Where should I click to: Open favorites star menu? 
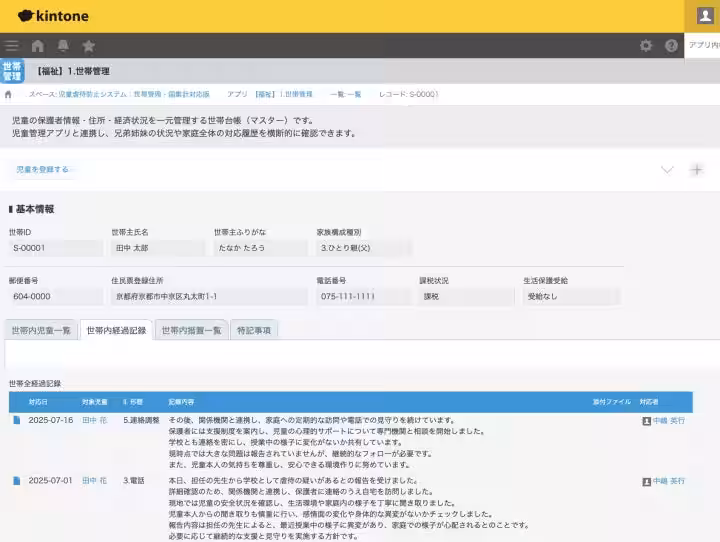click(88, 45)
